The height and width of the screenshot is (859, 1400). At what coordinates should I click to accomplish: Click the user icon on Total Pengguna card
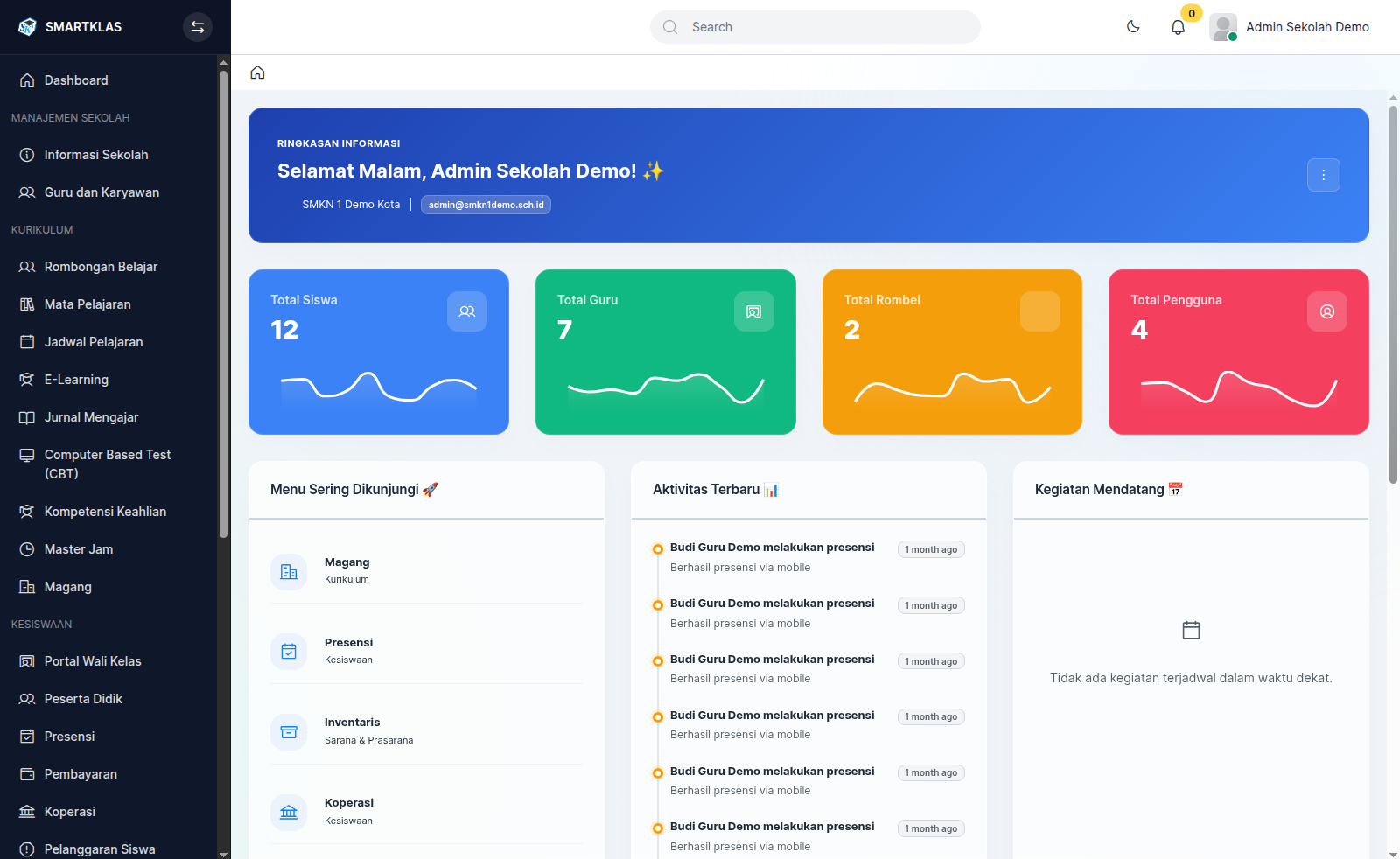pyautogui.click(x=1327, y=311)
